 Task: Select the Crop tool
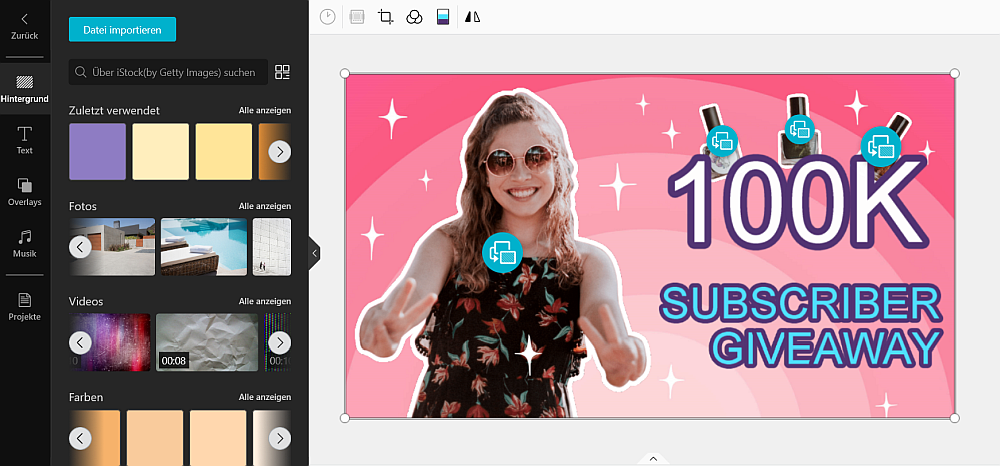click(385, 17)
